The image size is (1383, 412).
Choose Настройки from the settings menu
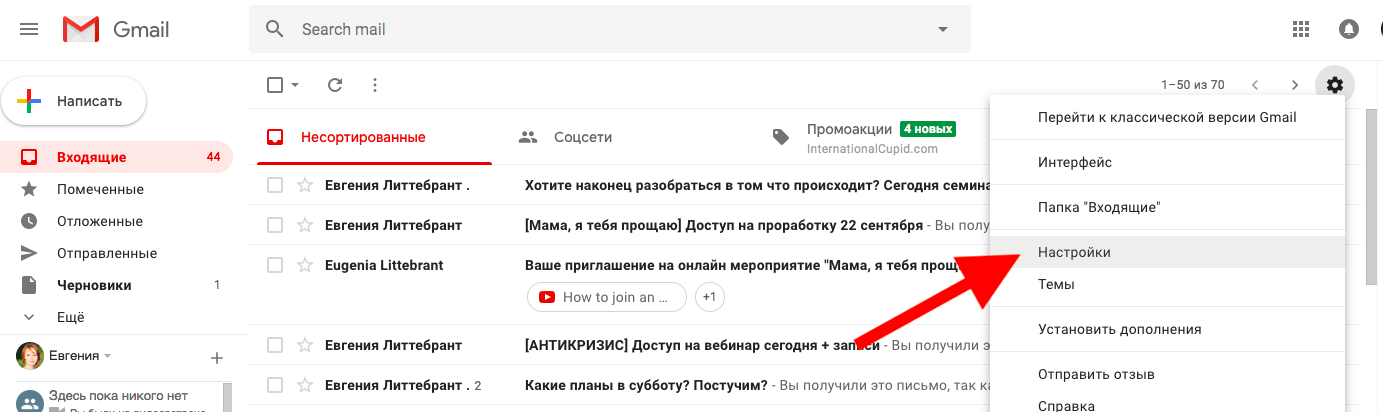point(1074,253)
